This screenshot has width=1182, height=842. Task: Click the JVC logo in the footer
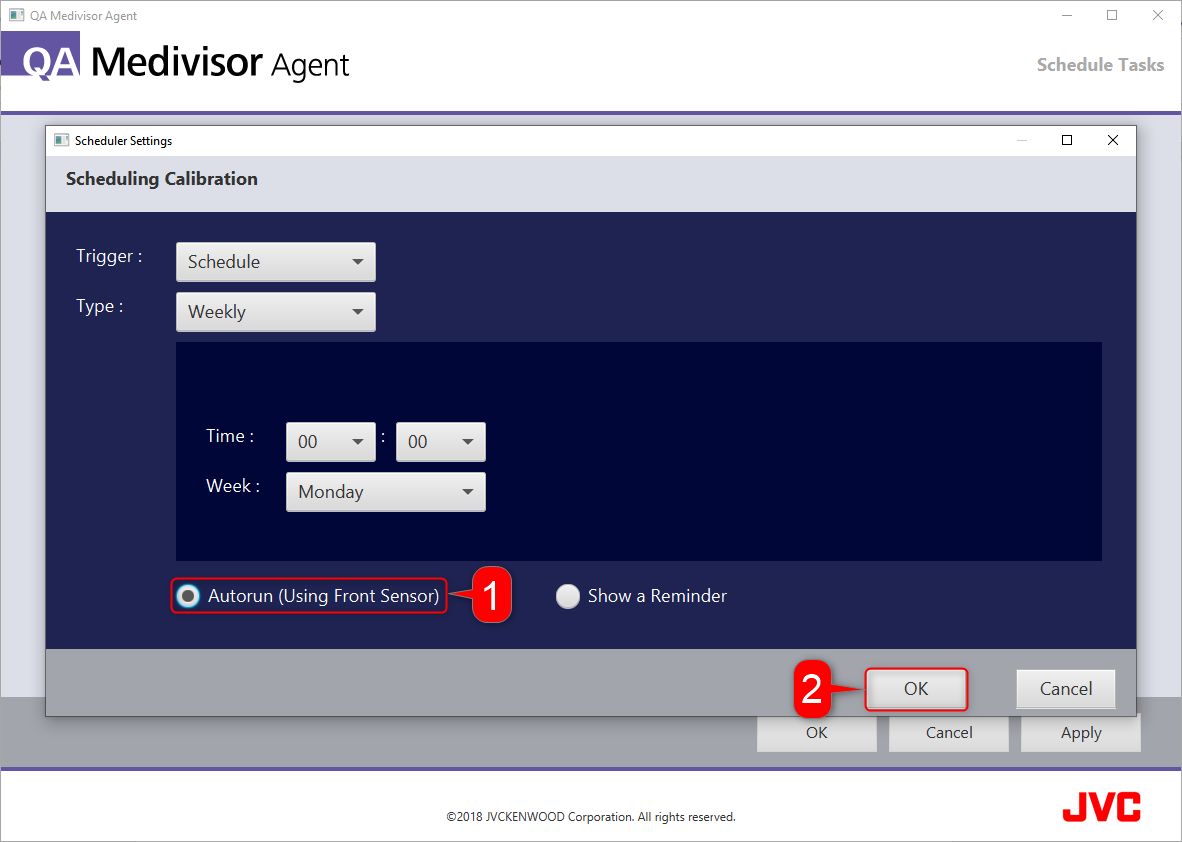(x=1101, y=807)
